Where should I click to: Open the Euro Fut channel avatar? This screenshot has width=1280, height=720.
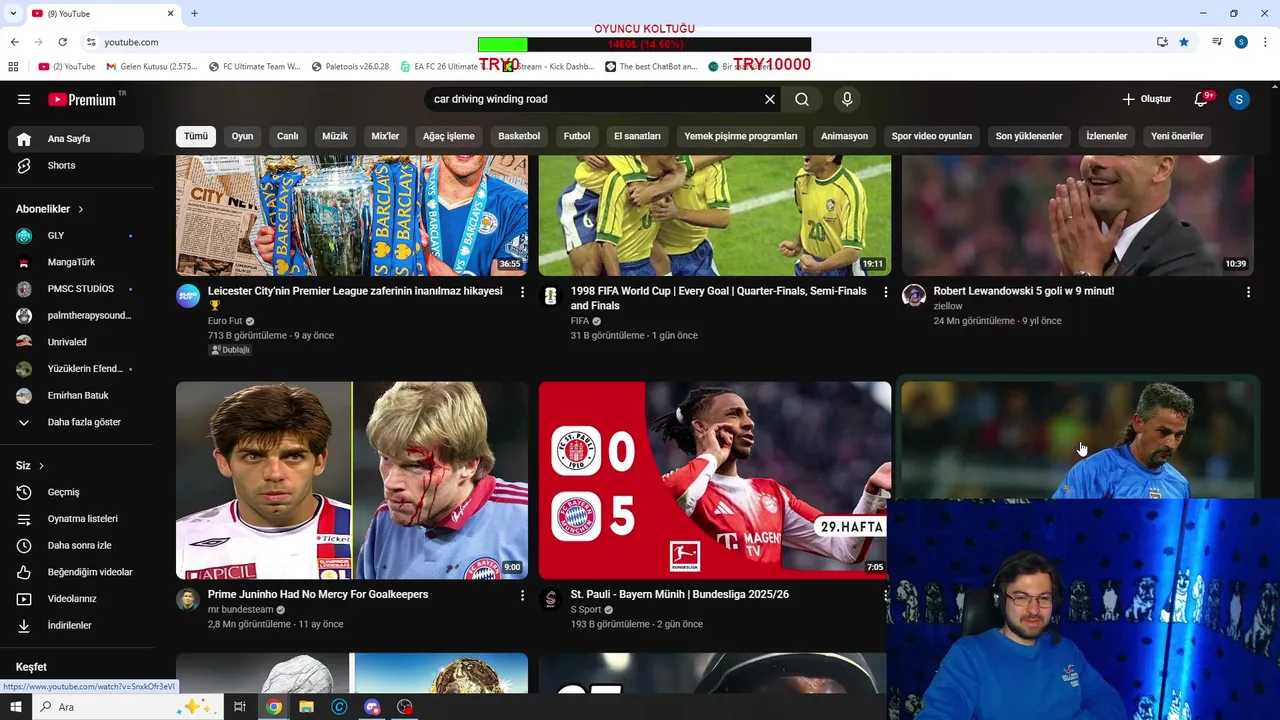pyautogui.click(x=188, y=296)
